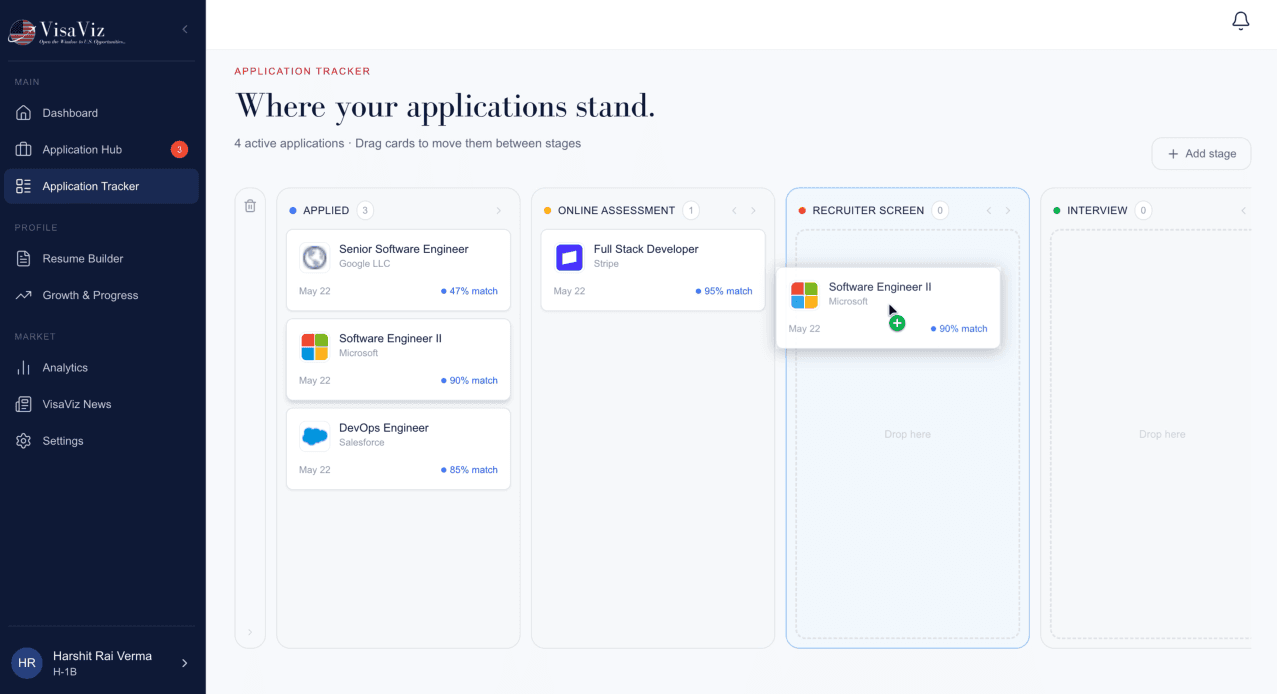This screenshot has height=694, width=1277.
Task: Expand the trash column chevron
Action: pyautogui.click(x=250, y=632)
